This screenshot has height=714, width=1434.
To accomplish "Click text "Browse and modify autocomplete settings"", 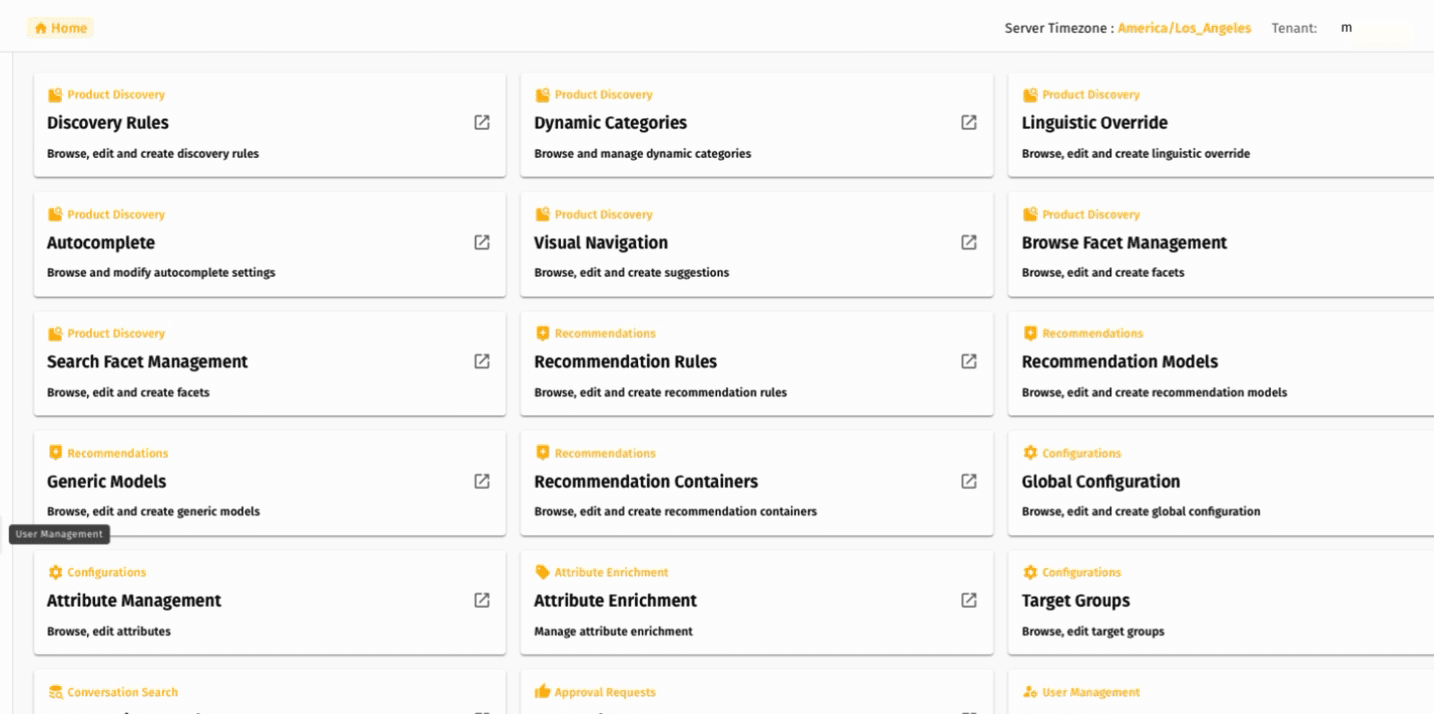I will click(x=161, y=272).
